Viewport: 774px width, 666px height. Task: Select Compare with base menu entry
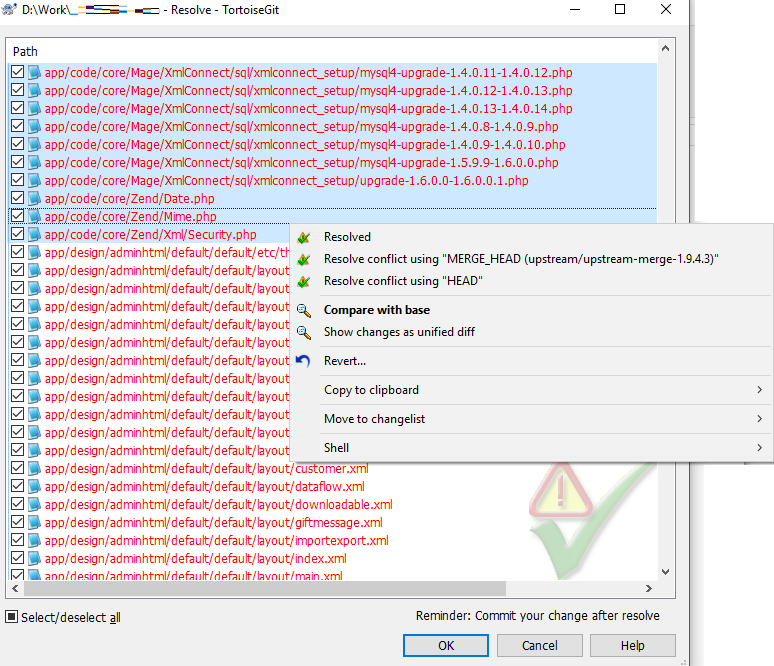tap(377, 310)
